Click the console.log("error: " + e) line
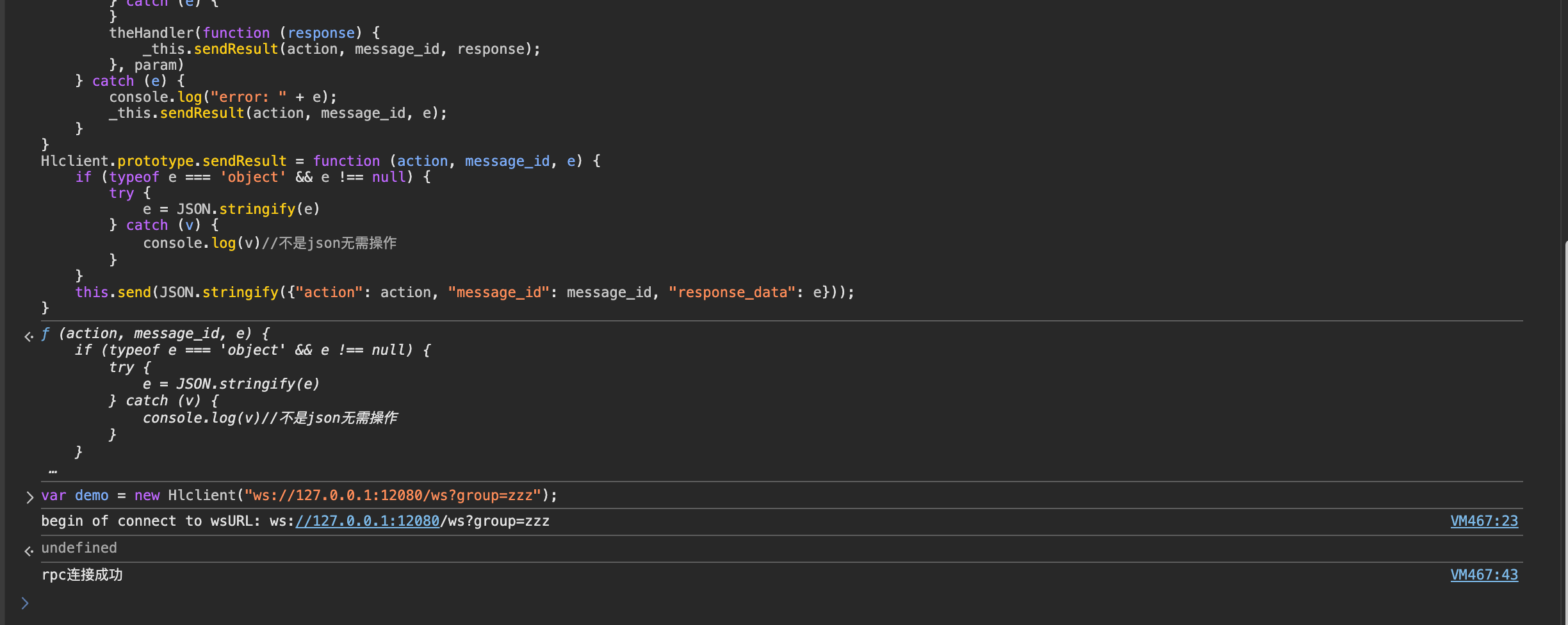 tap(223, 97)
